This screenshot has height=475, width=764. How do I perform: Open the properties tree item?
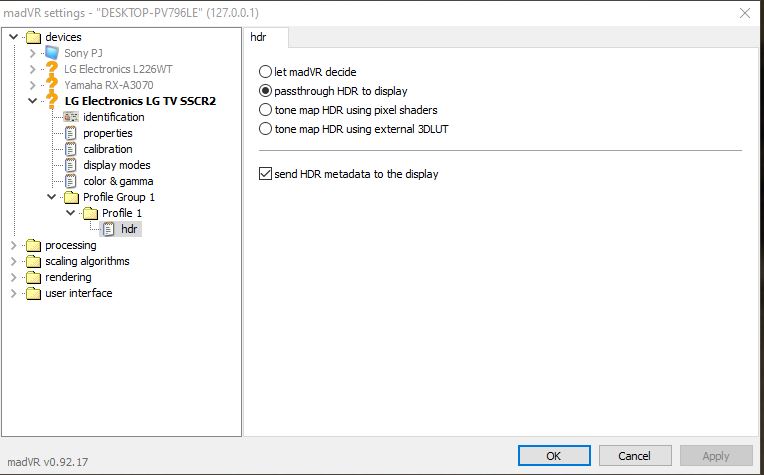click(108, 133)
